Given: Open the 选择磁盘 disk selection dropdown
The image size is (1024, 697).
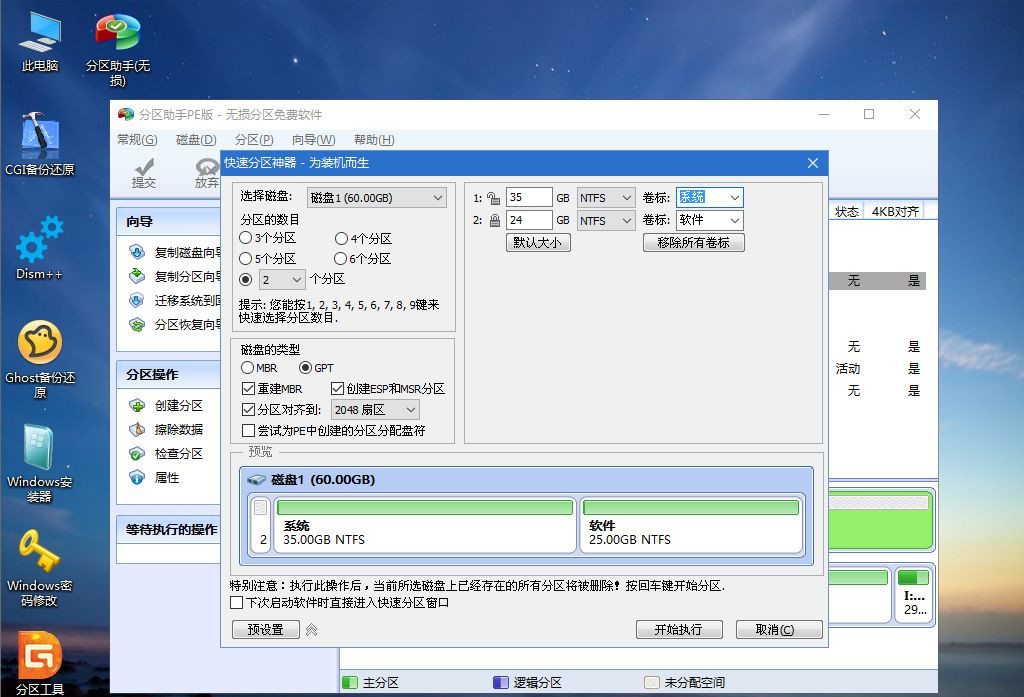Looking at the screenshot, I should click(438, 197).
